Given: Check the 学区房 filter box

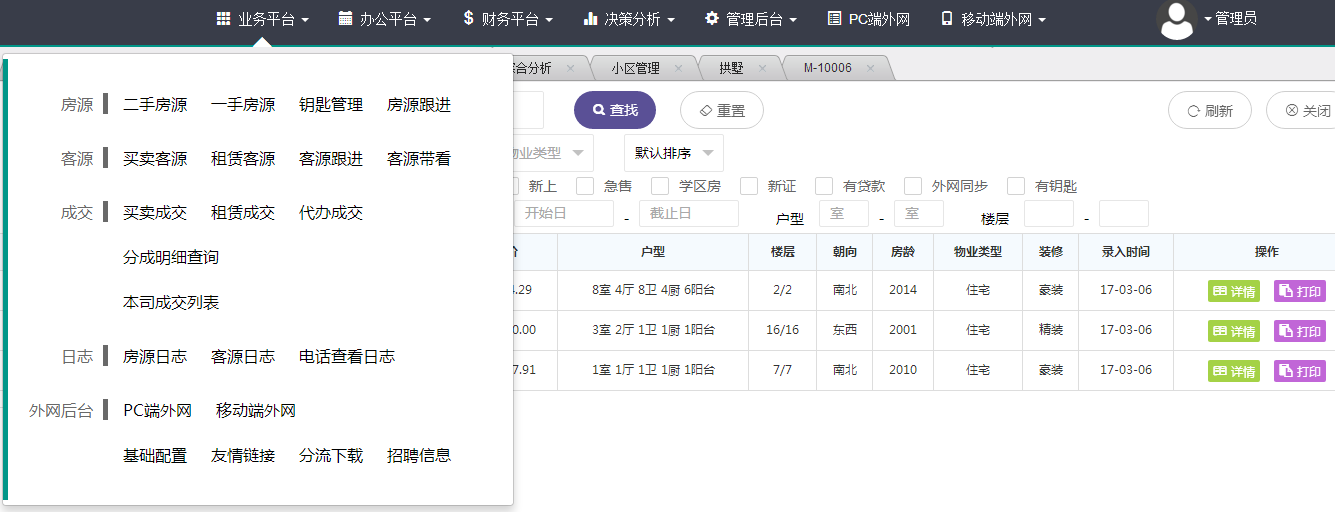Looking at the screenshot, I should 660,186.
